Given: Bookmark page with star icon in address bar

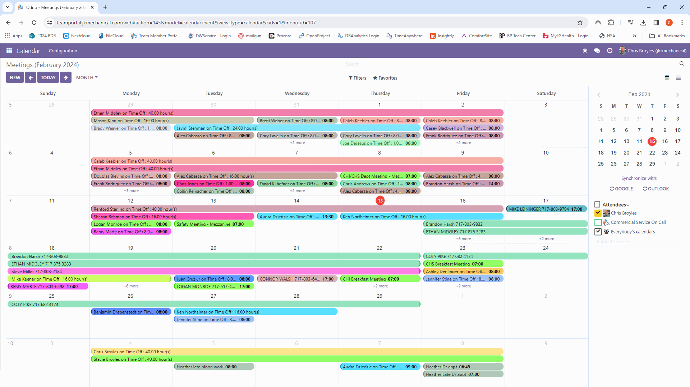Looking at the screenshot, I should pyautogui.click(x=580, y=22).
